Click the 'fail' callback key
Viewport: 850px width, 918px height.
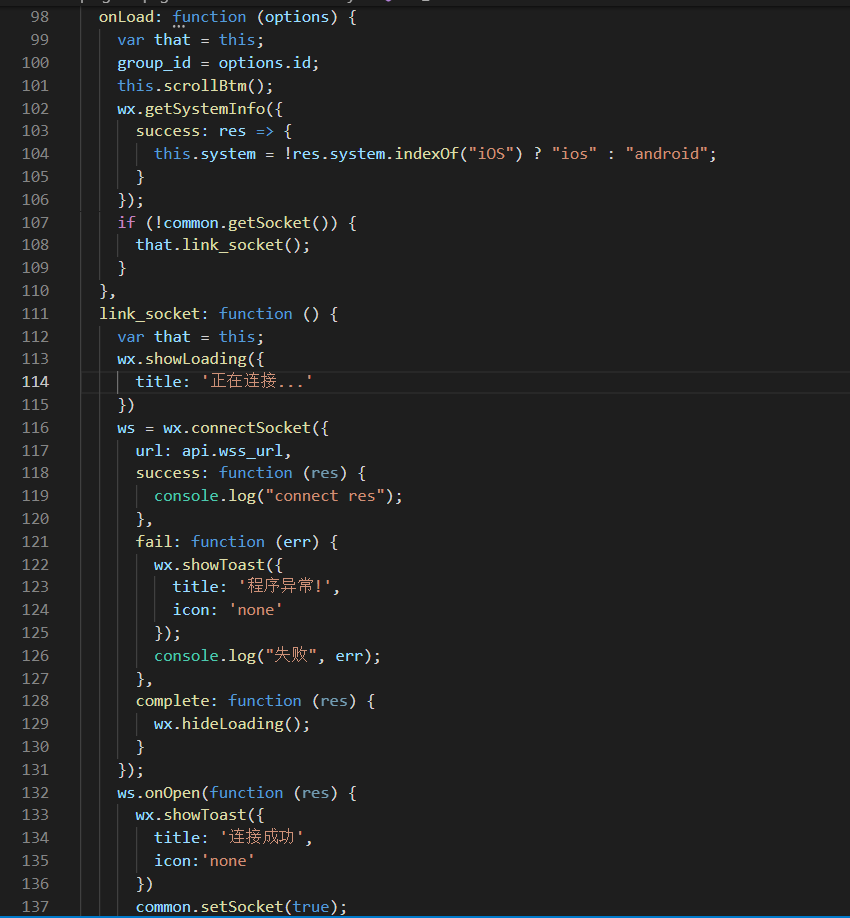154,542
